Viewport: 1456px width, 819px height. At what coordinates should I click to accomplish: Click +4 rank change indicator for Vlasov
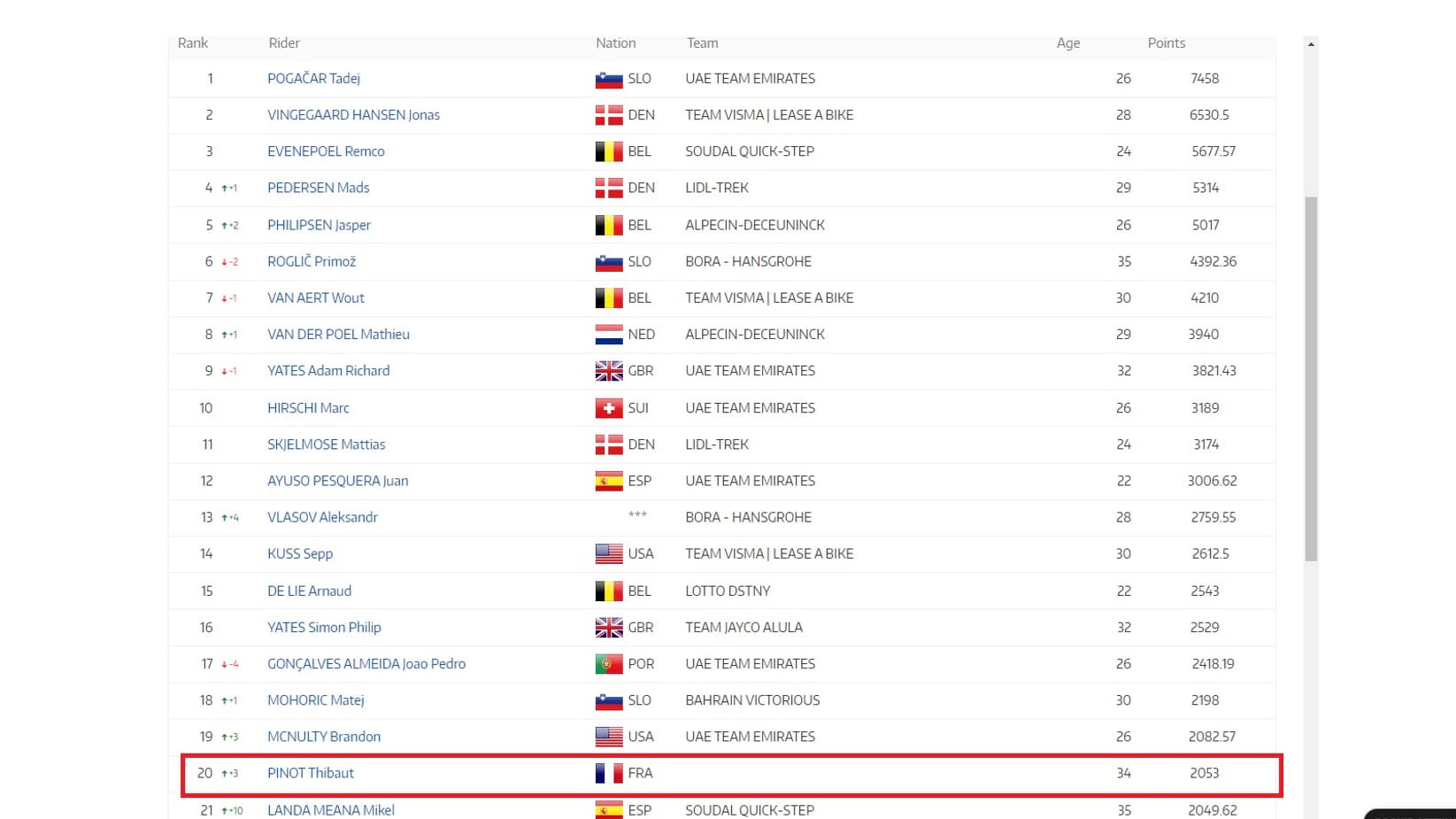click(230, 518)
